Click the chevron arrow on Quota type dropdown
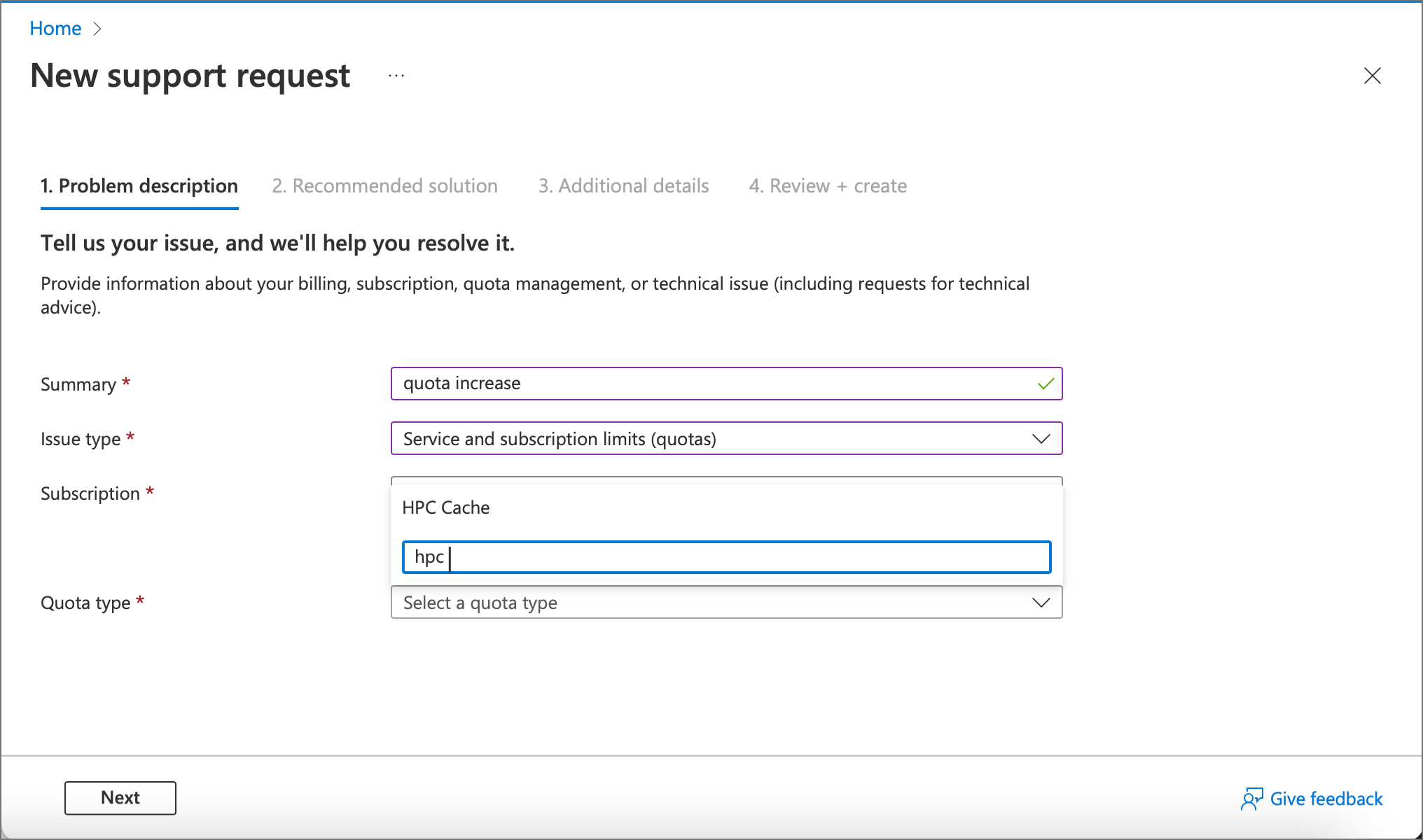This screenshot has width=1423, height=840. (1041, 601)
